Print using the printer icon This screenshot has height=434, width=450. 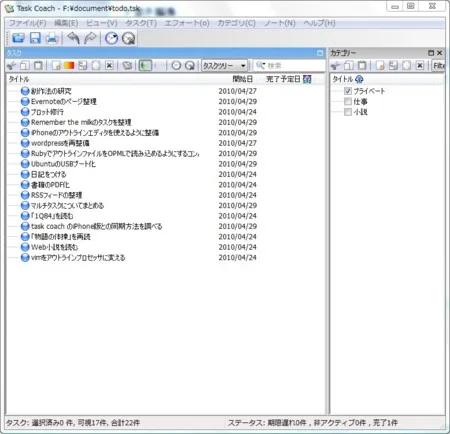[52, 38]
